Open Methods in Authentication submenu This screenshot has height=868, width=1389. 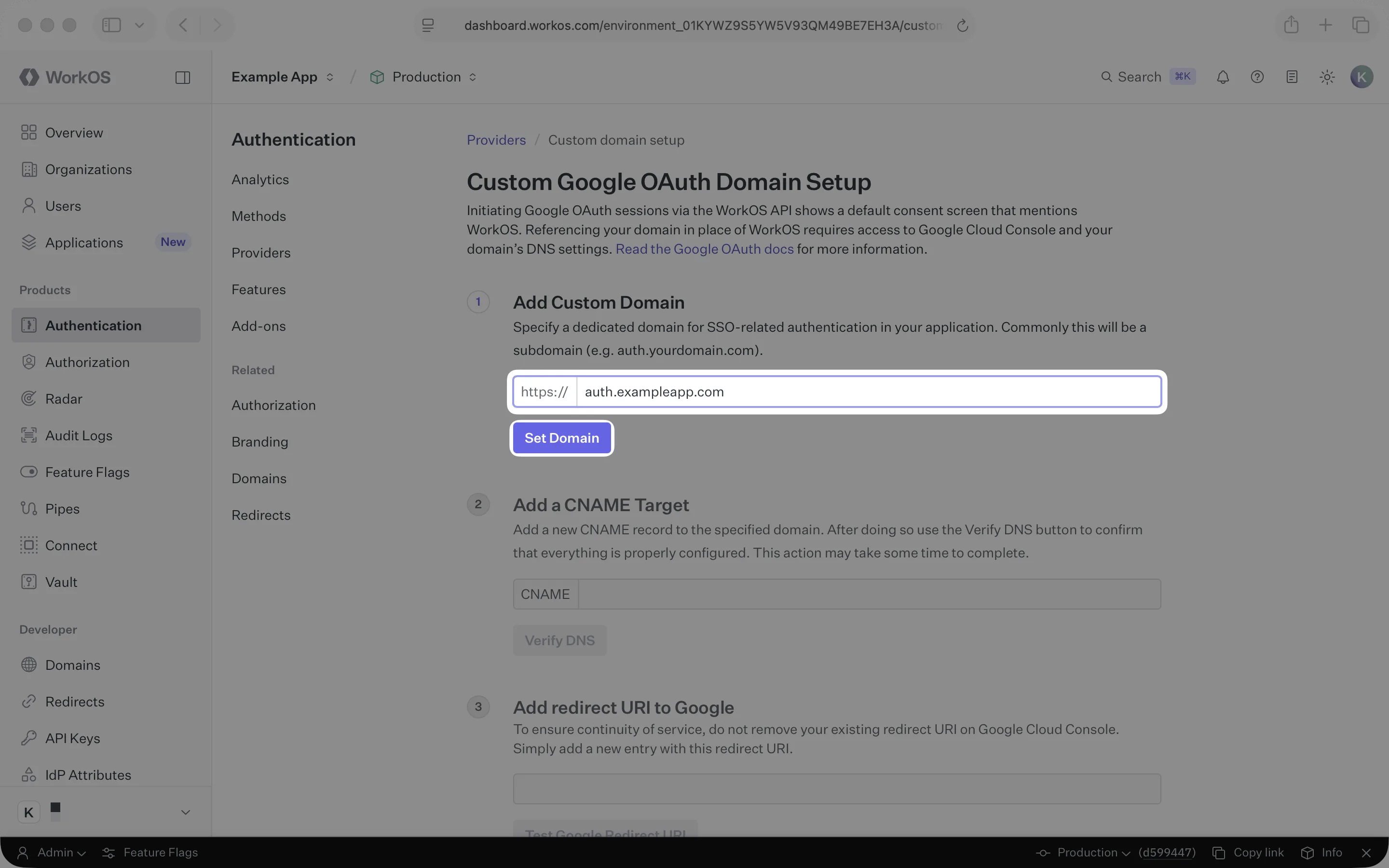pos(259,217)
